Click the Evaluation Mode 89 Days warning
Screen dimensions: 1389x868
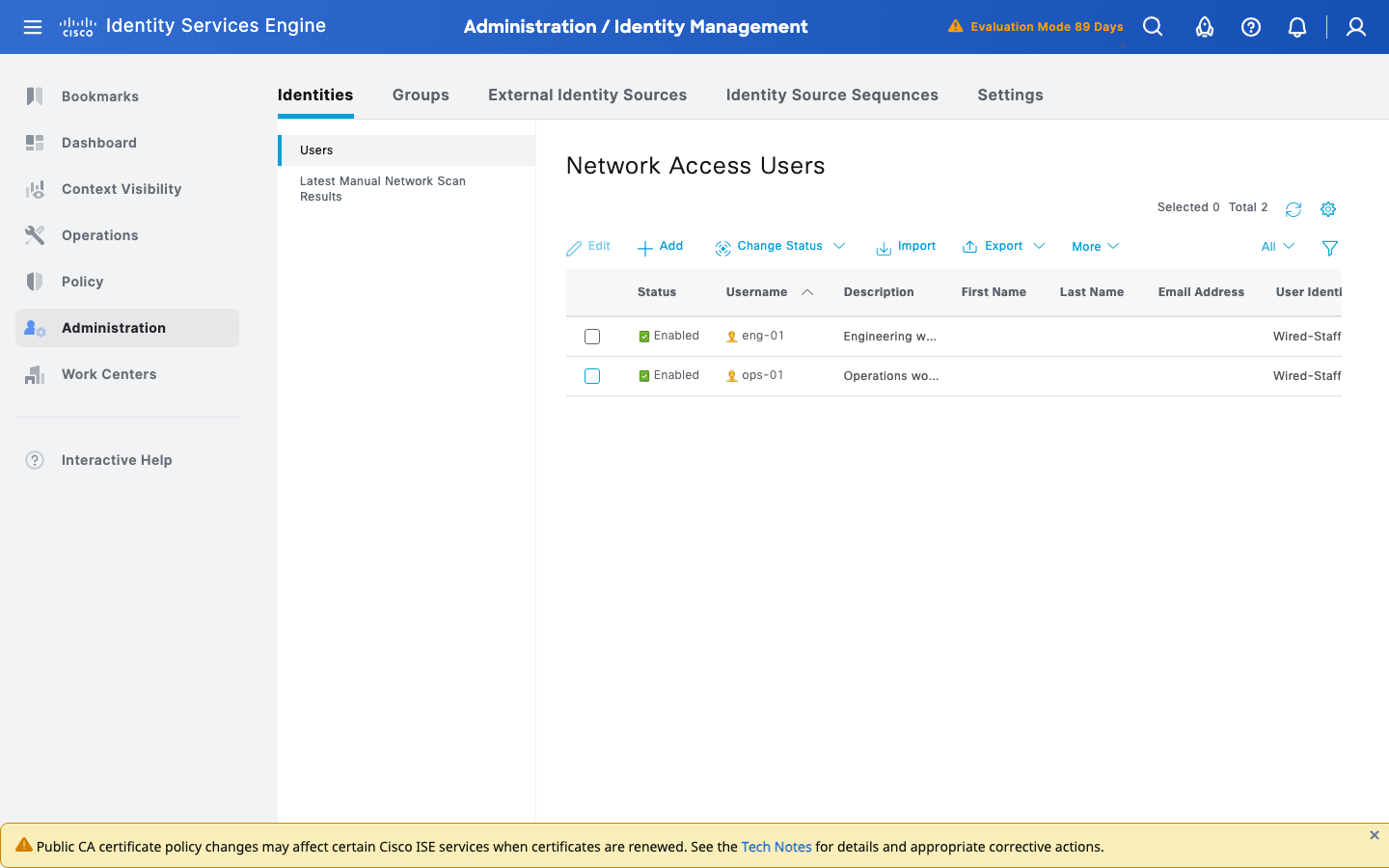(1036, 27)
